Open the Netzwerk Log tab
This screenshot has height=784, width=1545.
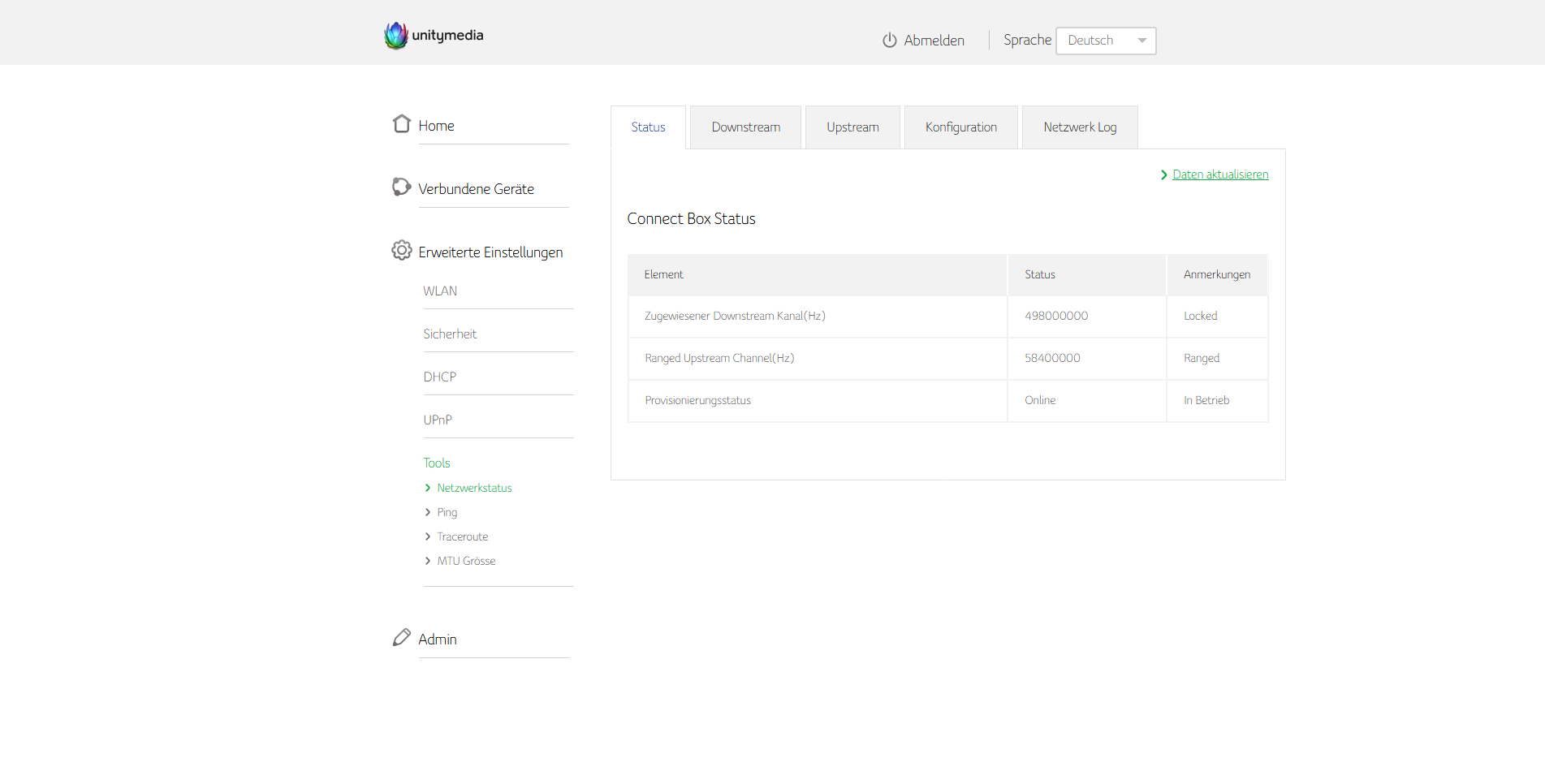pos(1080,127)
